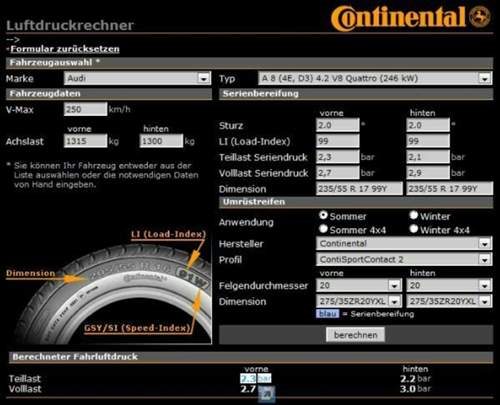The height and width of the screenshot is (405, 500).
Task: Click the Teillast hinten value 2.2 bar
Action: tap(415, 379)
